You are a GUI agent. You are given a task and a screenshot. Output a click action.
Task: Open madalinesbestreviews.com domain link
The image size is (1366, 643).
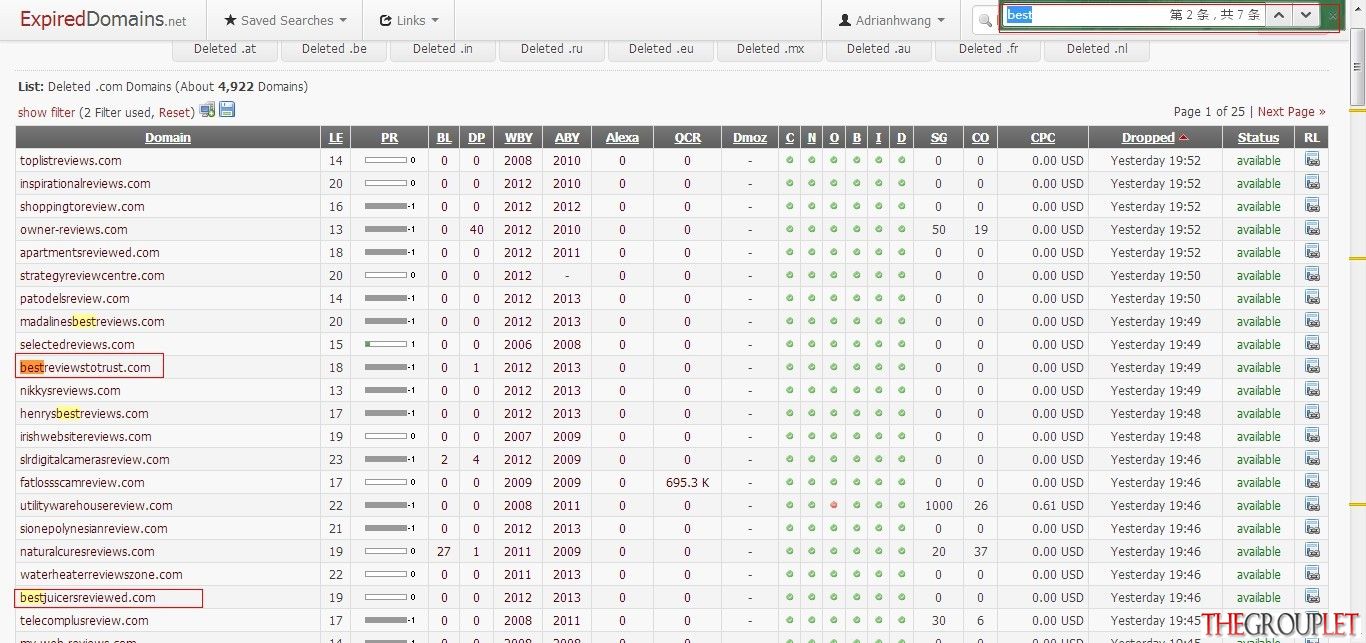pos(92,321)
